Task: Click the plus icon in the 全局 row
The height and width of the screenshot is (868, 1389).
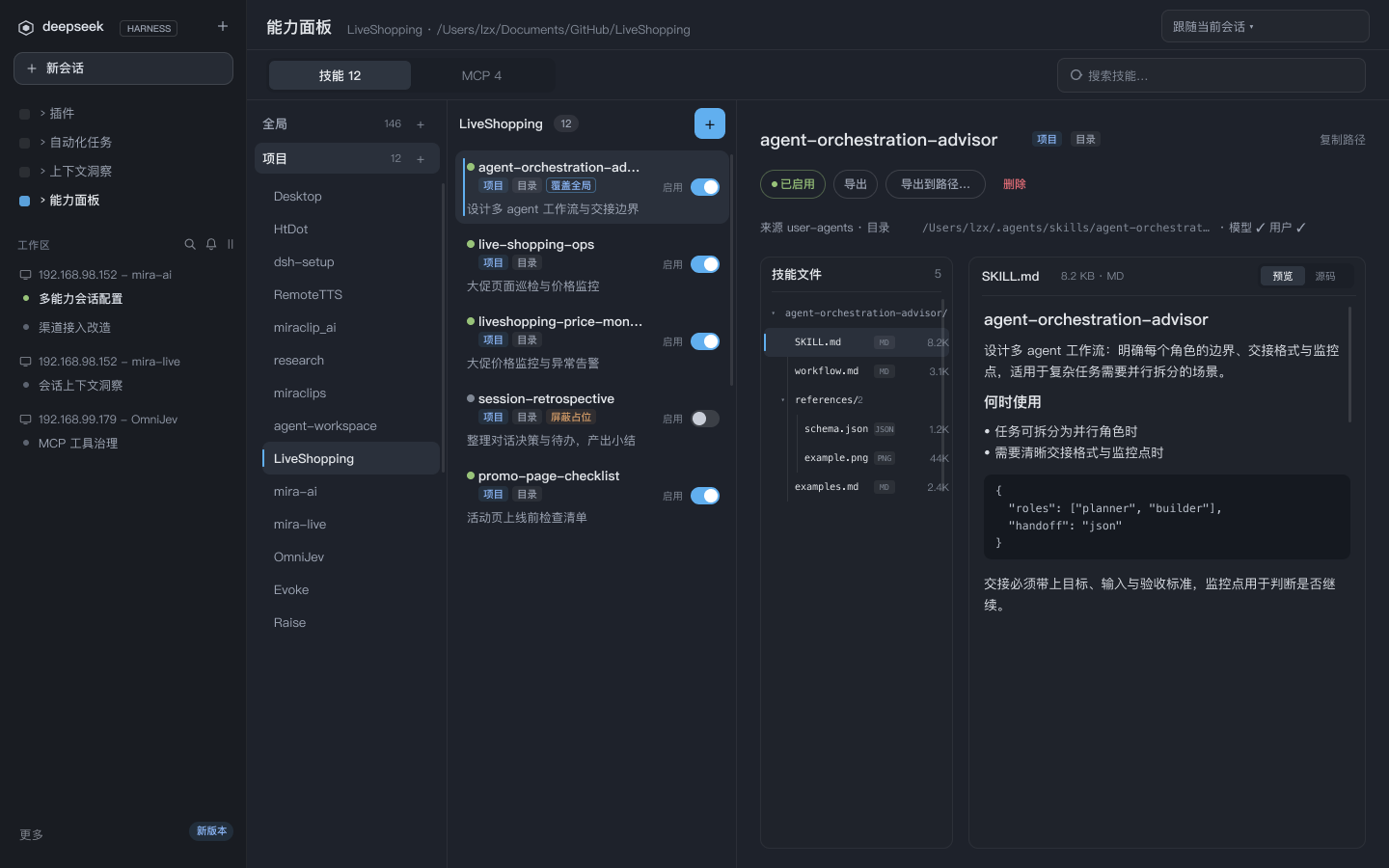Action: point(421,124)
